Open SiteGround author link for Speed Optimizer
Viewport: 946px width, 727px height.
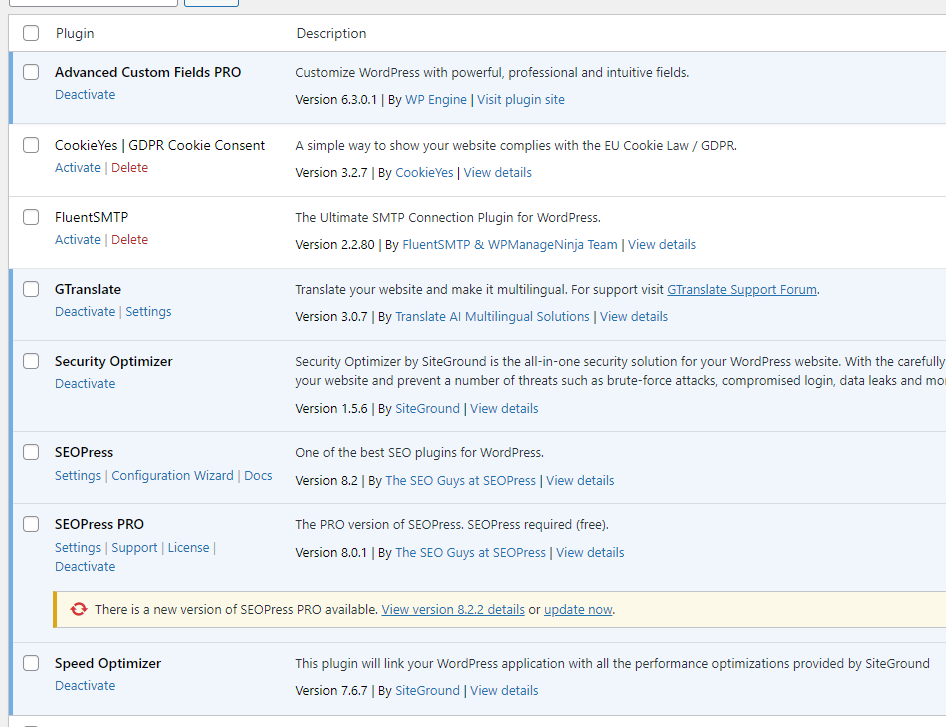(x=427, y=691)
